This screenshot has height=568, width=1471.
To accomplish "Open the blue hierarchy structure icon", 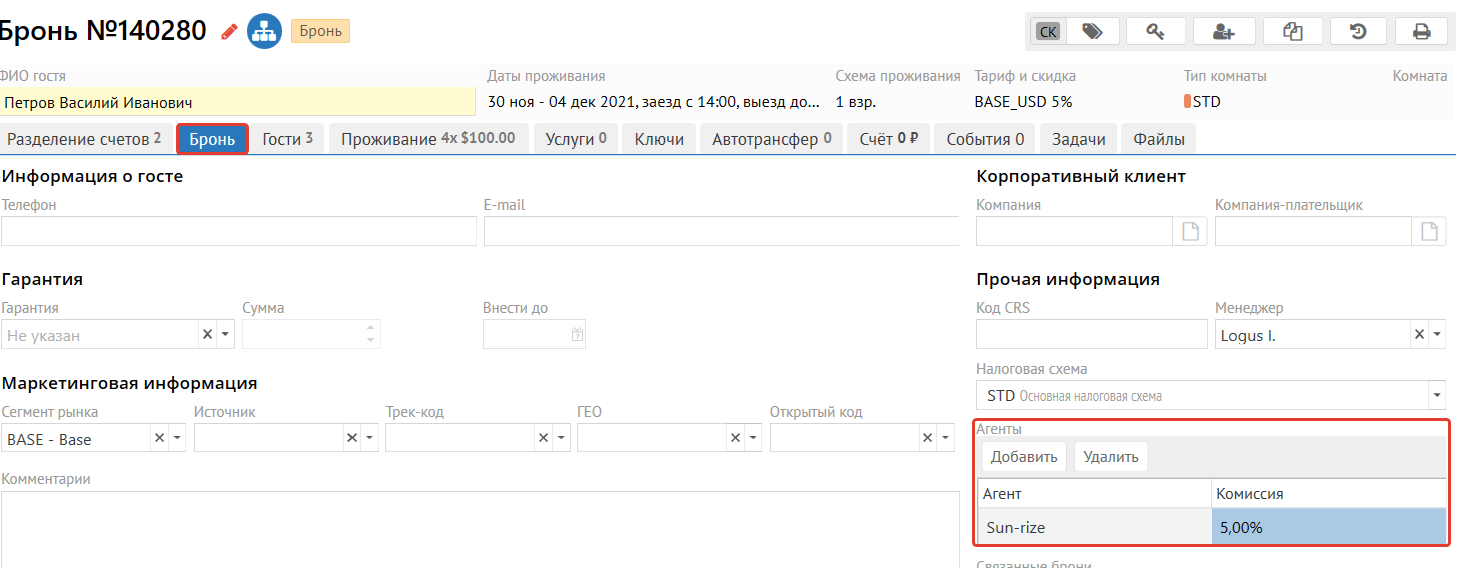I will click(264, 31).
